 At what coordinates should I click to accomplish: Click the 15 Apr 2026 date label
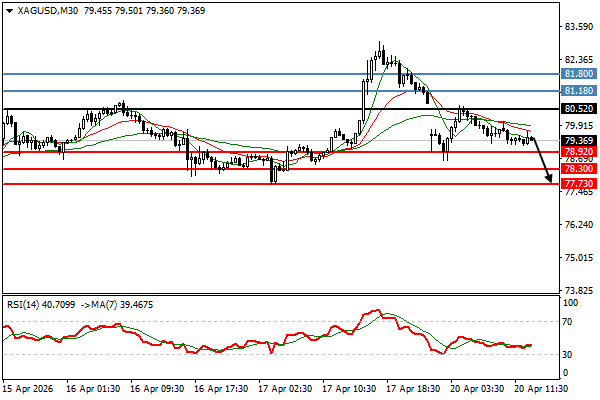pos(28,388)
